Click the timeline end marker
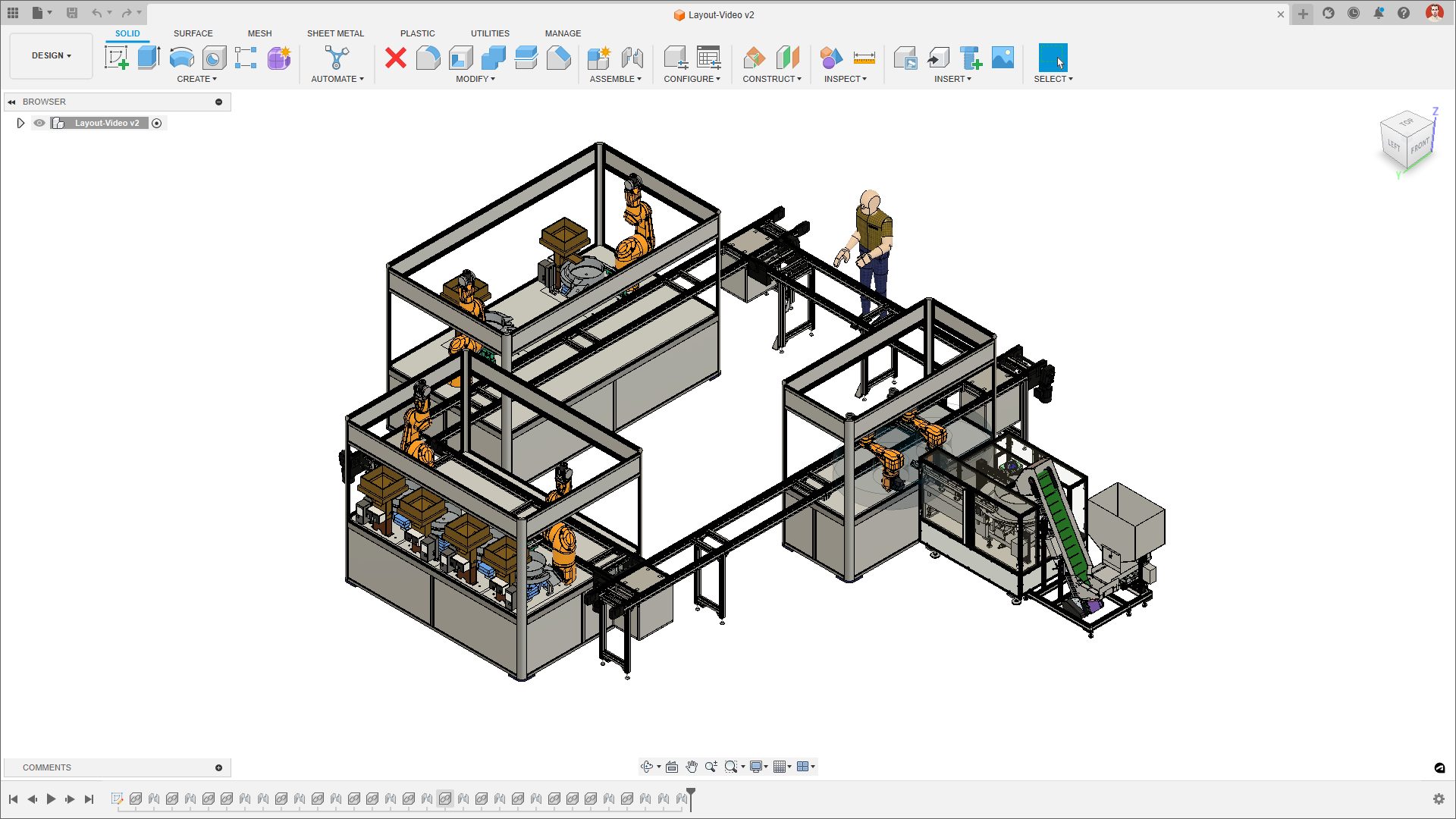1456x819 pixels. point(691,796)
